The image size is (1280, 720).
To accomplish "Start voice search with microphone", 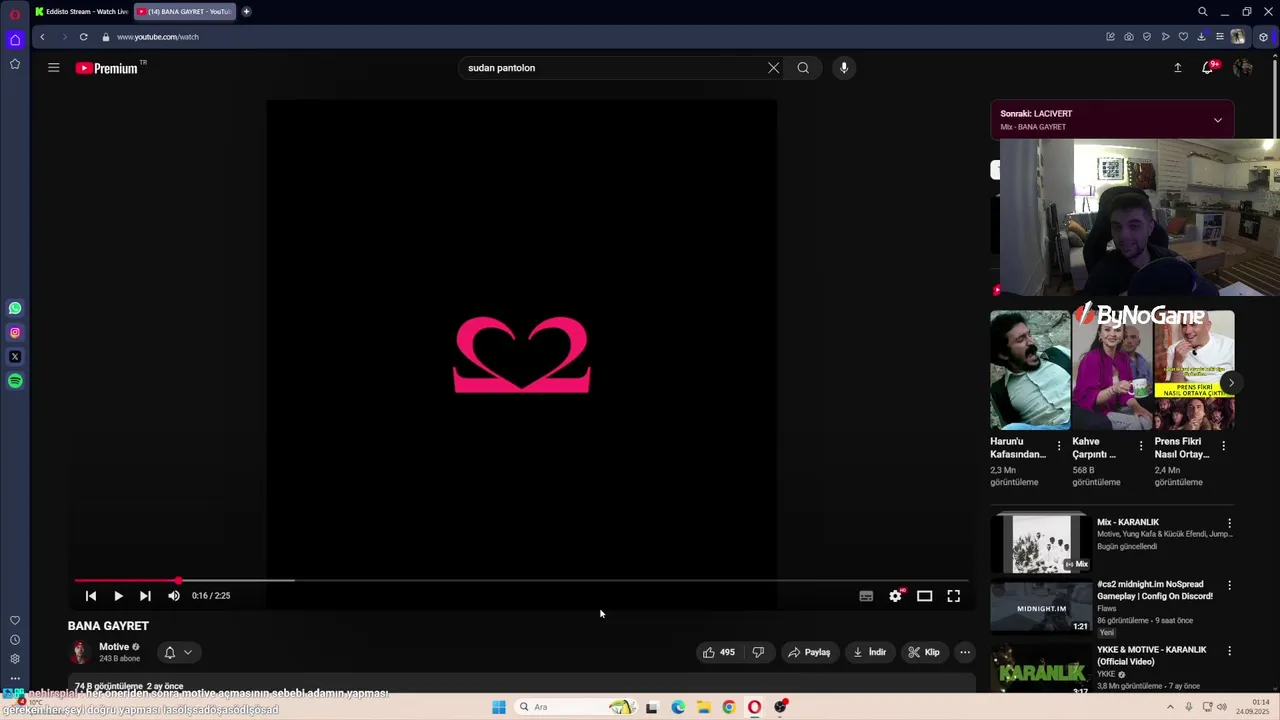I will click(844, 68).
